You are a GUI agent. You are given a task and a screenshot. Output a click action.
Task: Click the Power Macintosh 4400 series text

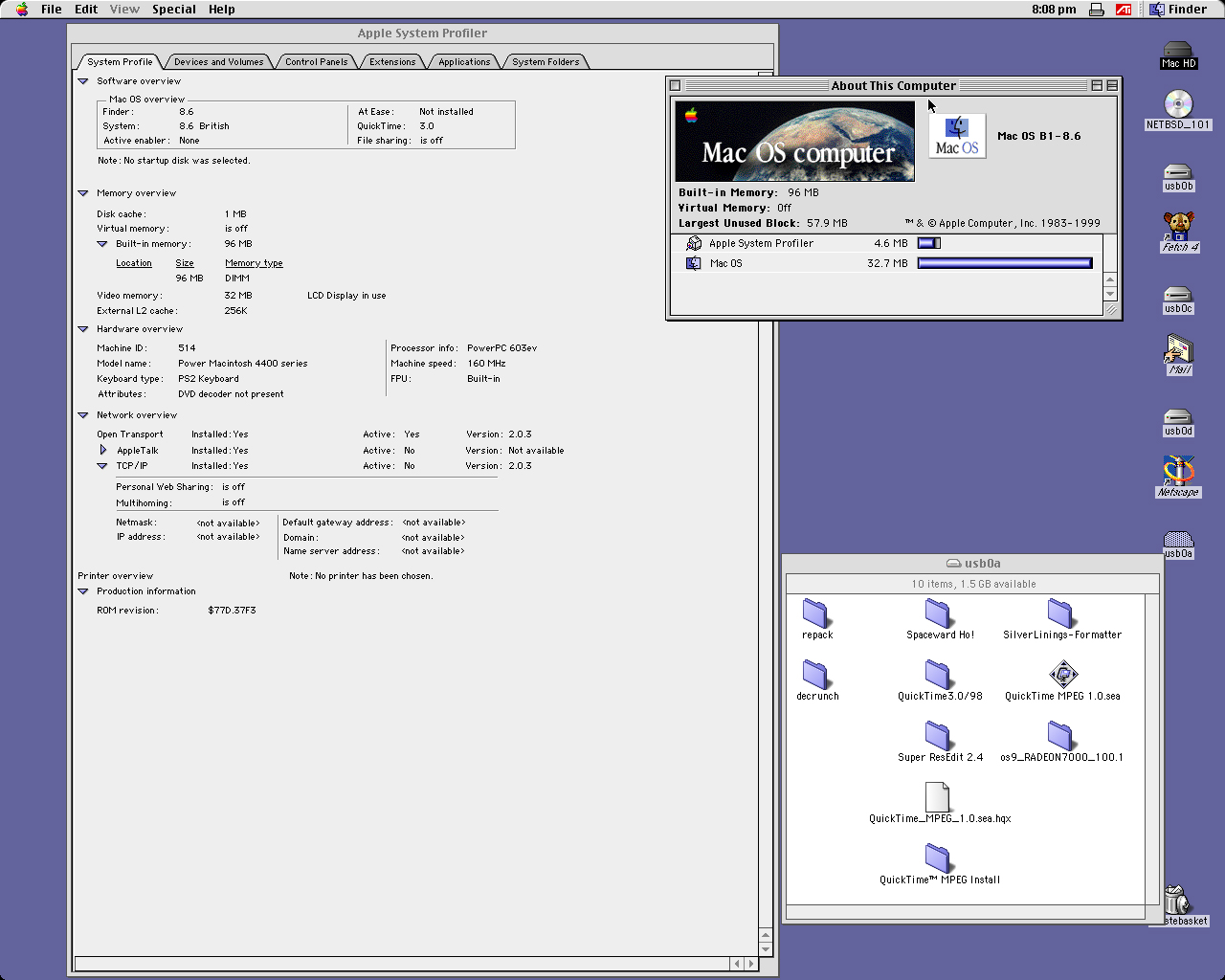click(243, 364)
